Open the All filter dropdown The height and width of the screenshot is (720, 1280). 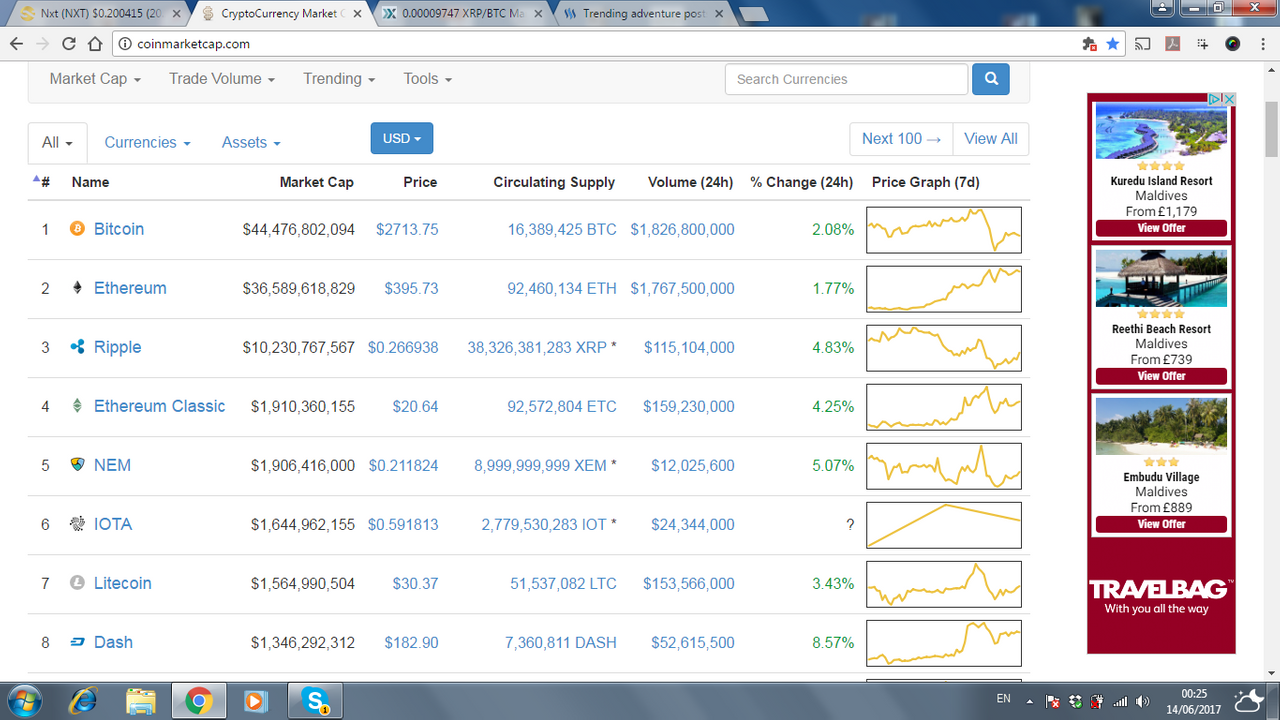[57, 143]
